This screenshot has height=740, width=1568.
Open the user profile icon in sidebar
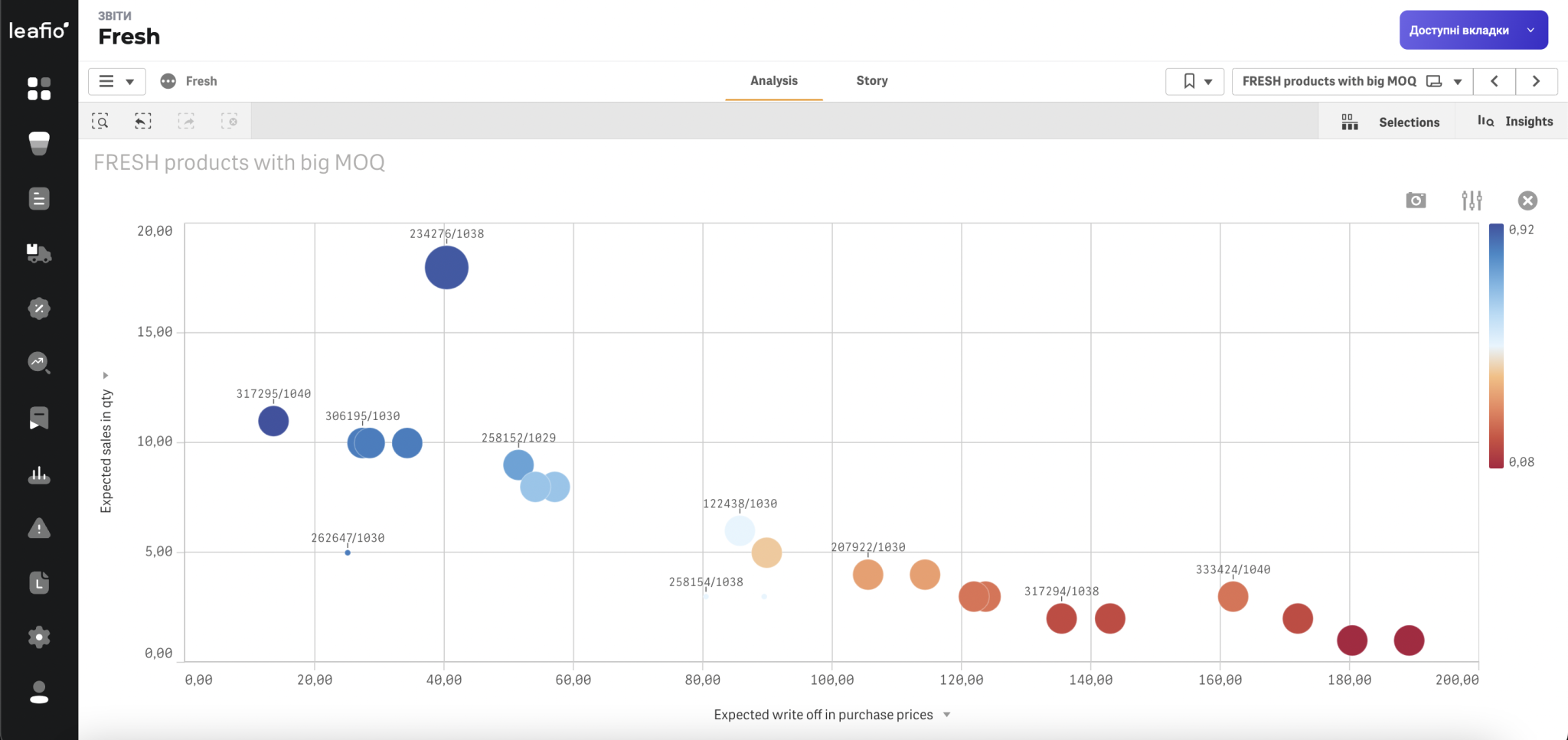pyautogui.click(x=39, y=692)
